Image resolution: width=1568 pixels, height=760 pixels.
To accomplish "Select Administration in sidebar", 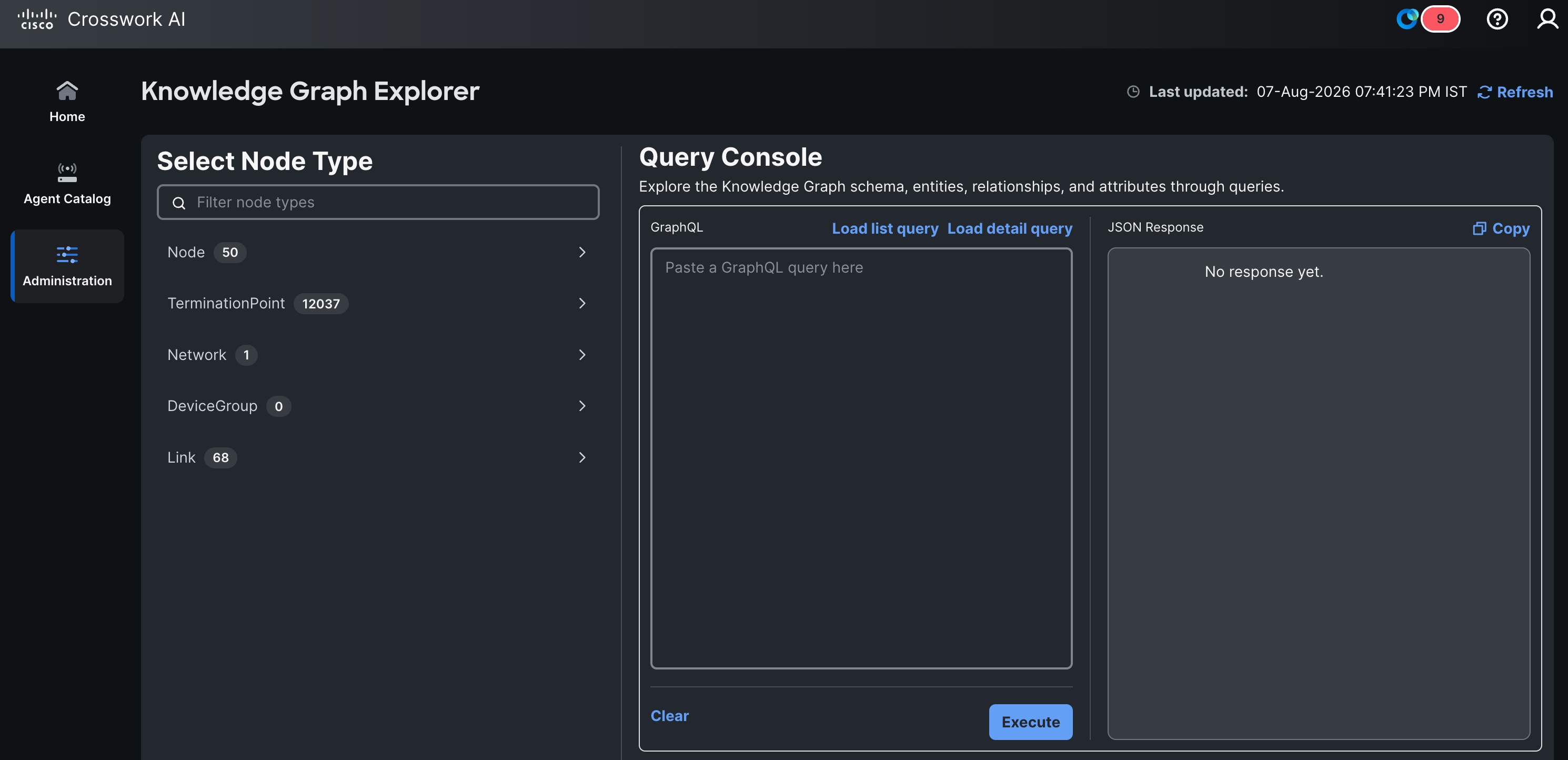I will click(x=67, y=266).
